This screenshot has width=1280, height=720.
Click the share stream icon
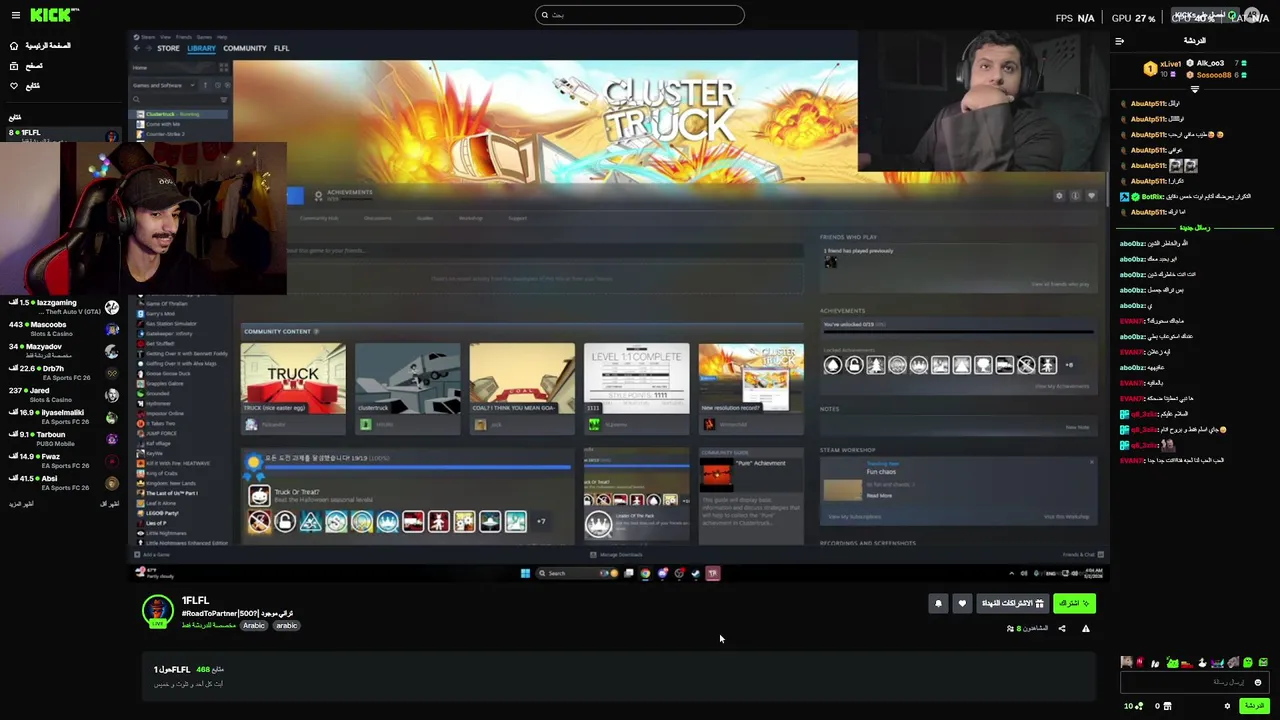coord(1062,629)
